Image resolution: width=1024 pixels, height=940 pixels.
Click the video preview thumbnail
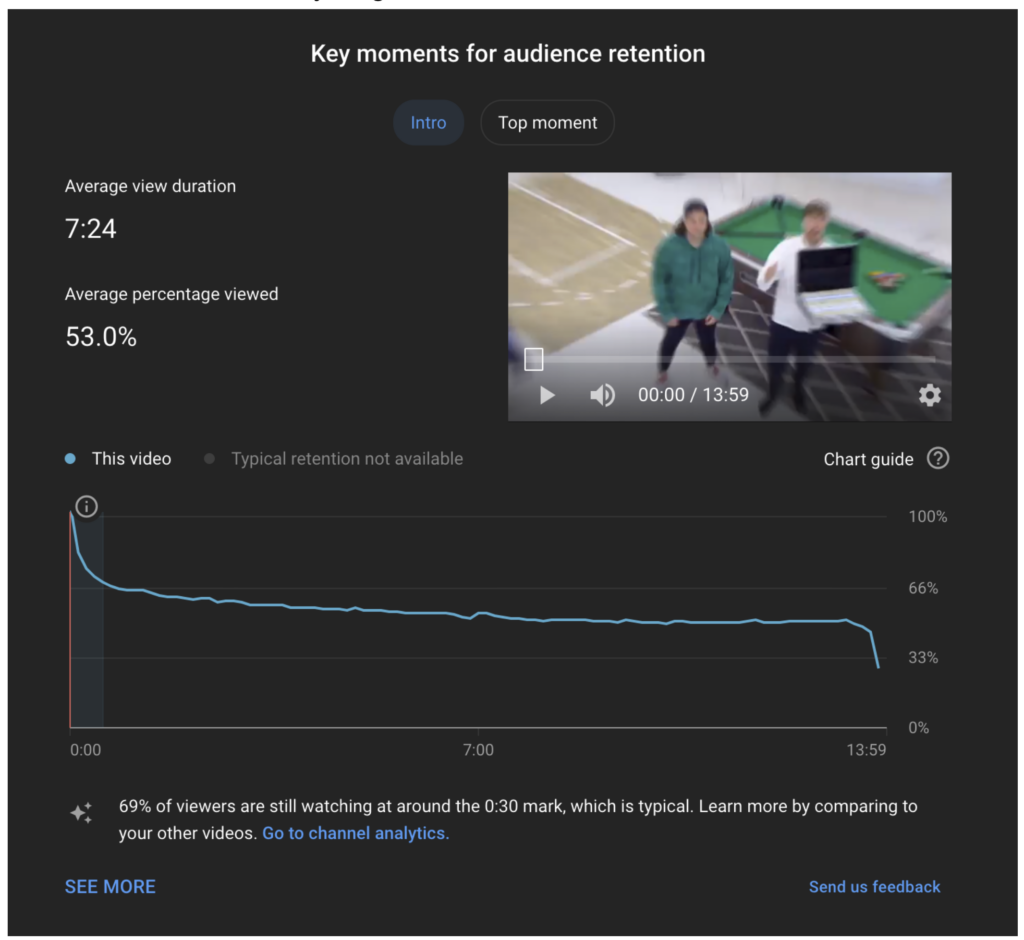[x=729, y=297]
